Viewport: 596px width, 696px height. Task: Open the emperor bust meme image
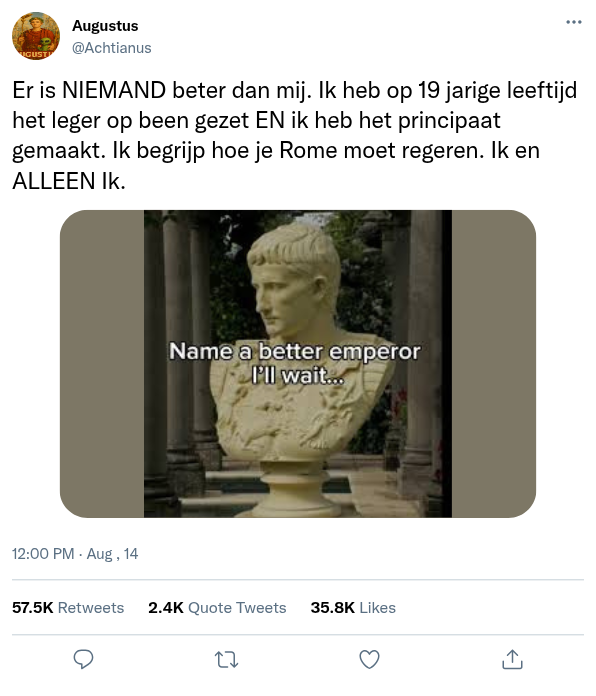298,364
